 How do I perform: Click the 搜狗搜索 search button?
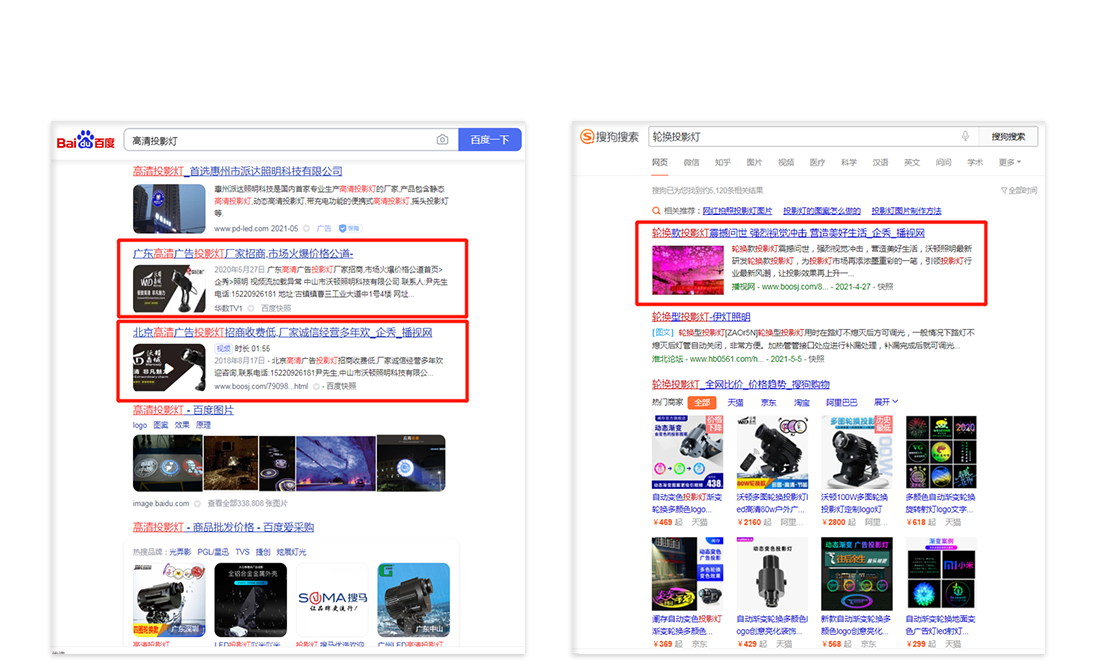click(x=1008, y=137)
